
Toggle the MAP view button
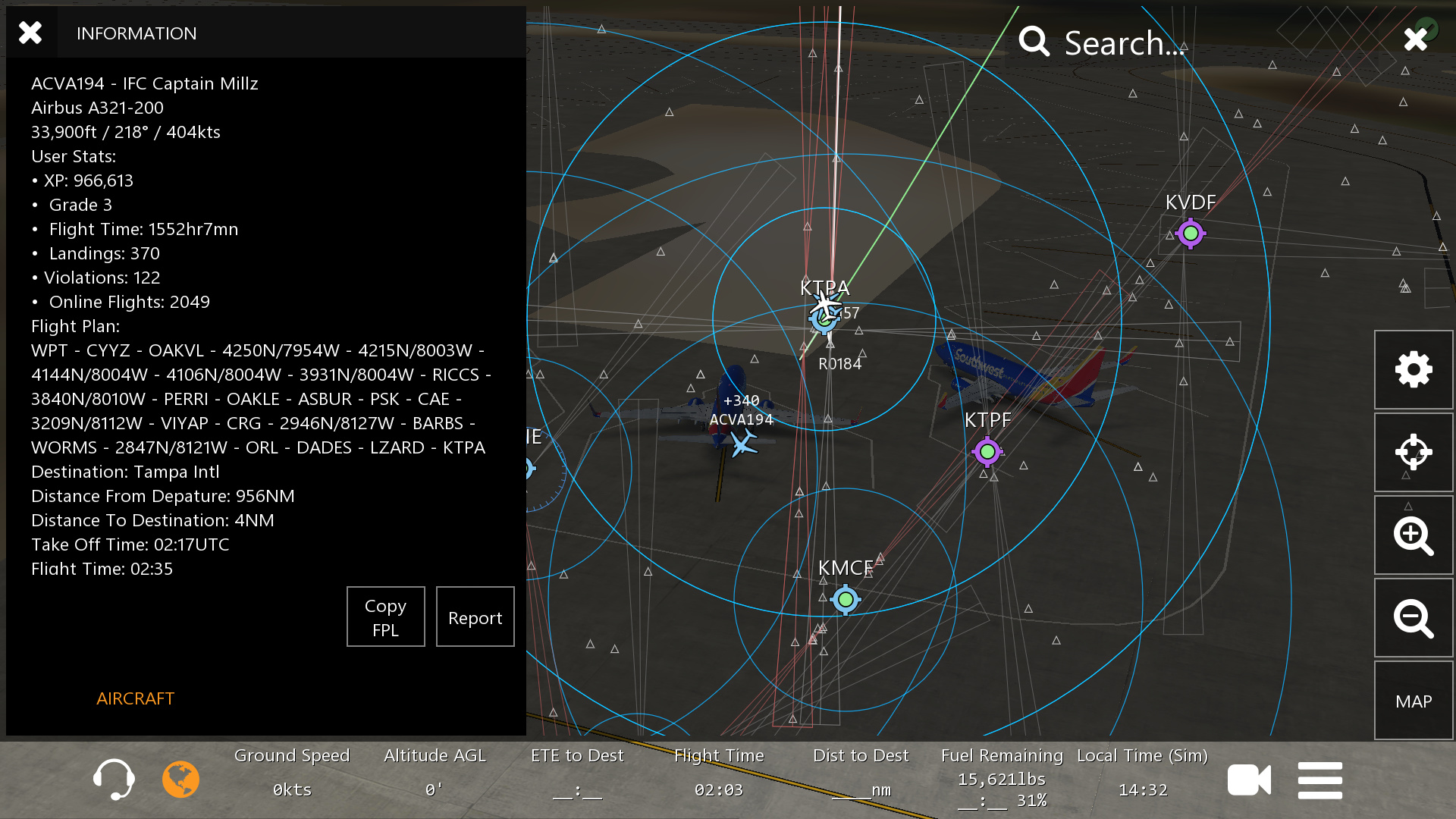click(1414, 701)
